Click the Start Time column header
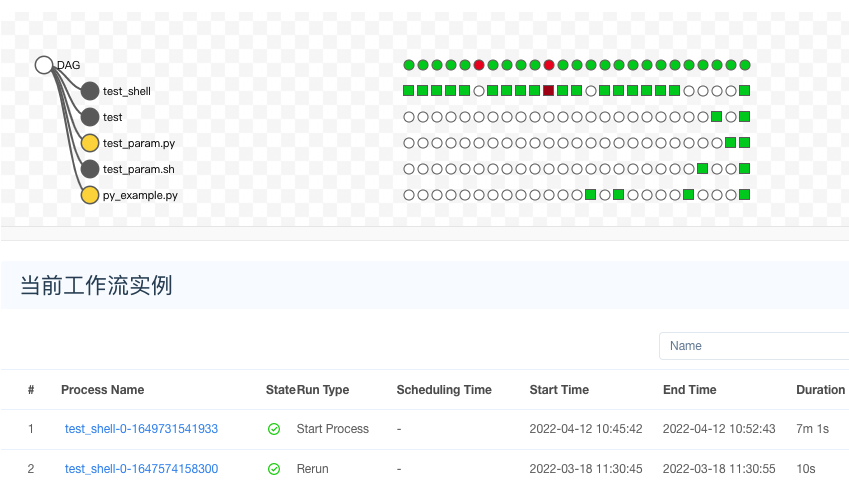849x489 pixels. 559,390
